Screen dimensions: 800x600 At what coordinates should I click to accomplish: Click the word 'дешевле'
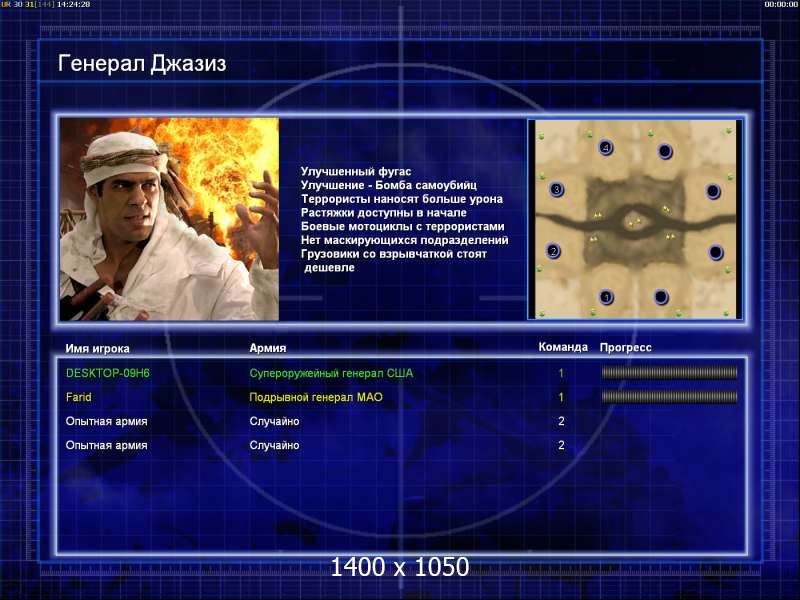pos(329,268)
